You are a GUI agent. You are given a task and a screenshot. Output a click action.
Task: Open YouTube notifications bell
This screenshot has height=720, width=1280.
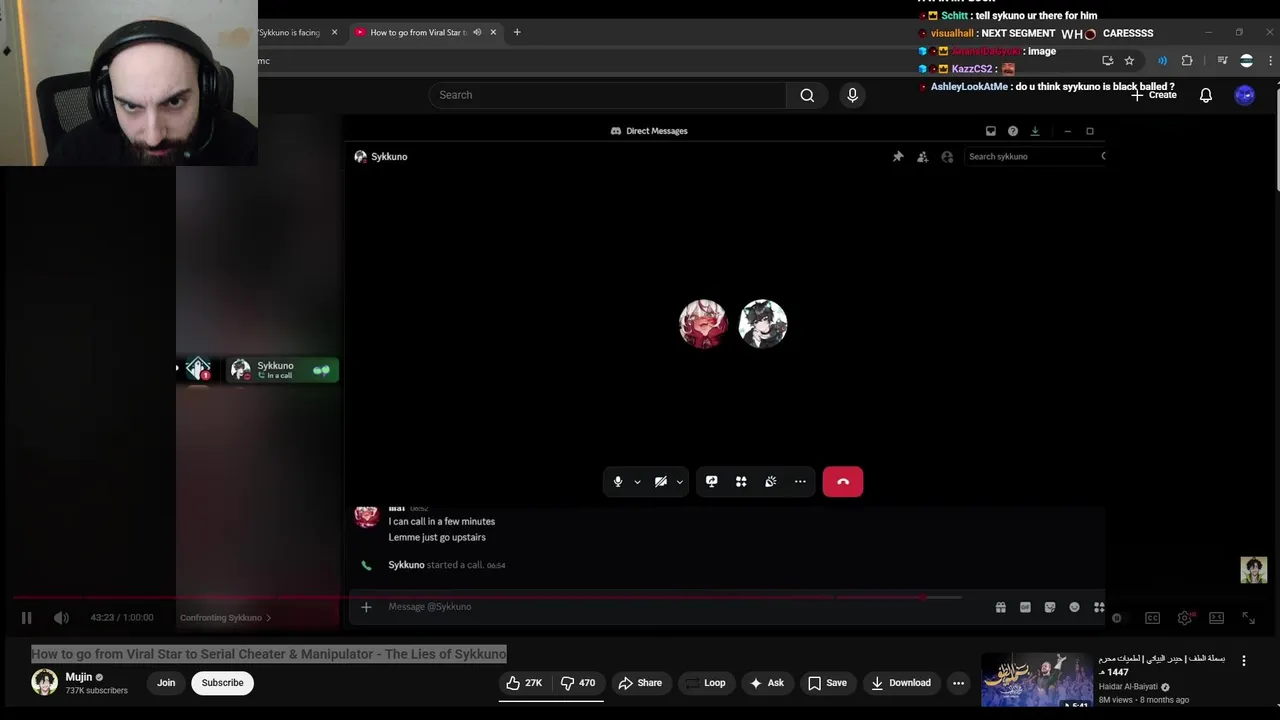(1206, 95)
